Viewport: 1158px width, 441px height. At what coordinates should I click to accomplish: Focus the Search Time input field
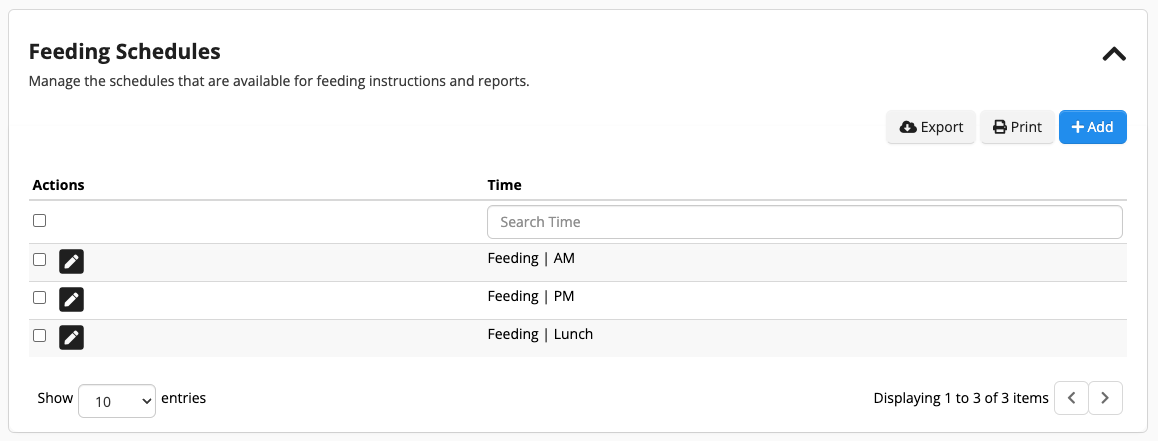click(x=805, y=222)
